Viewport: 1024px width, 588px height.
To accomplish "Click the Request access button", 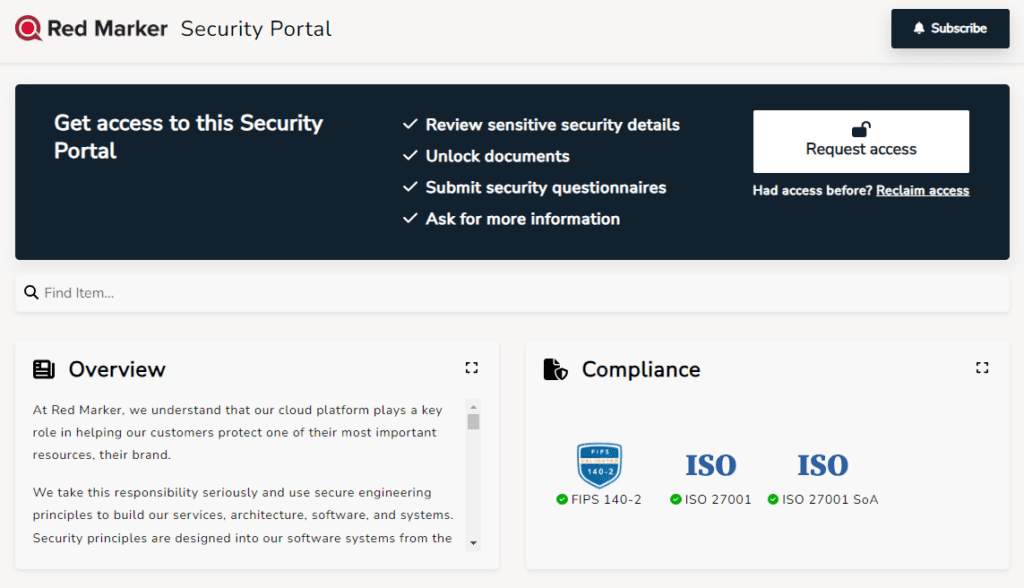I will coord(860,142).
